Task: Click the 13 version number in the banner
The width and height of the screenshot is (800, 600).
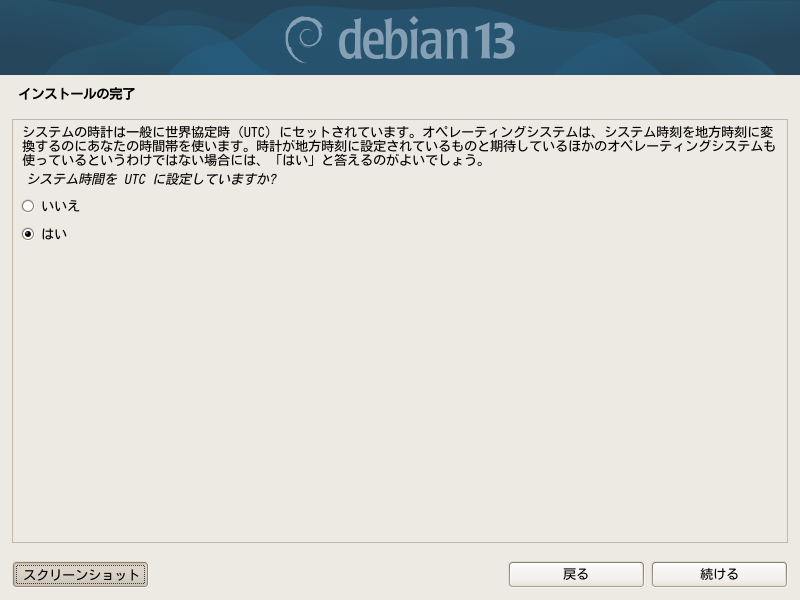Action: point(494,41)
